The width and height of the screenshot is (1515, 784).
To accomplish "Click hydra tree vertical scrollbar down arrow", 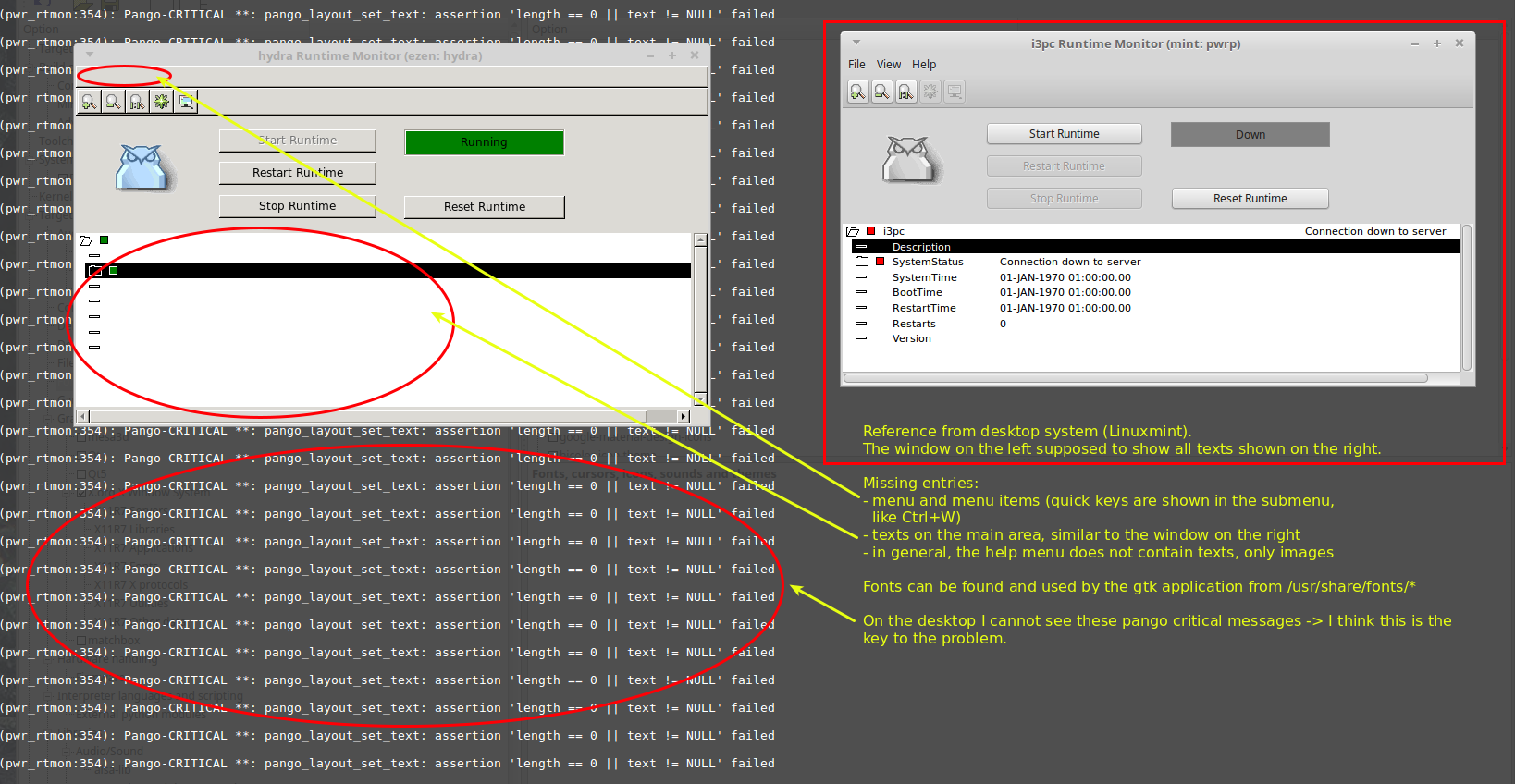I will (701, 400).
